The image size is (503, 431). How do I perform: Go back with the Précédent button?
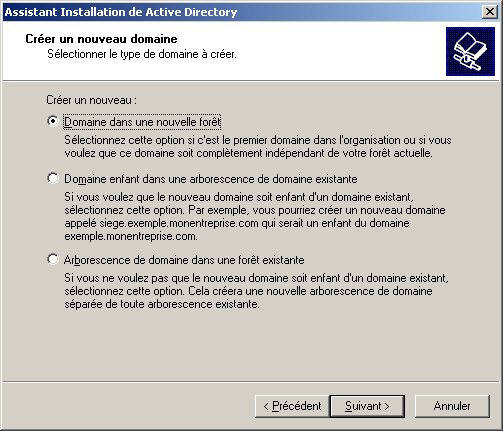tap(292, 406)
